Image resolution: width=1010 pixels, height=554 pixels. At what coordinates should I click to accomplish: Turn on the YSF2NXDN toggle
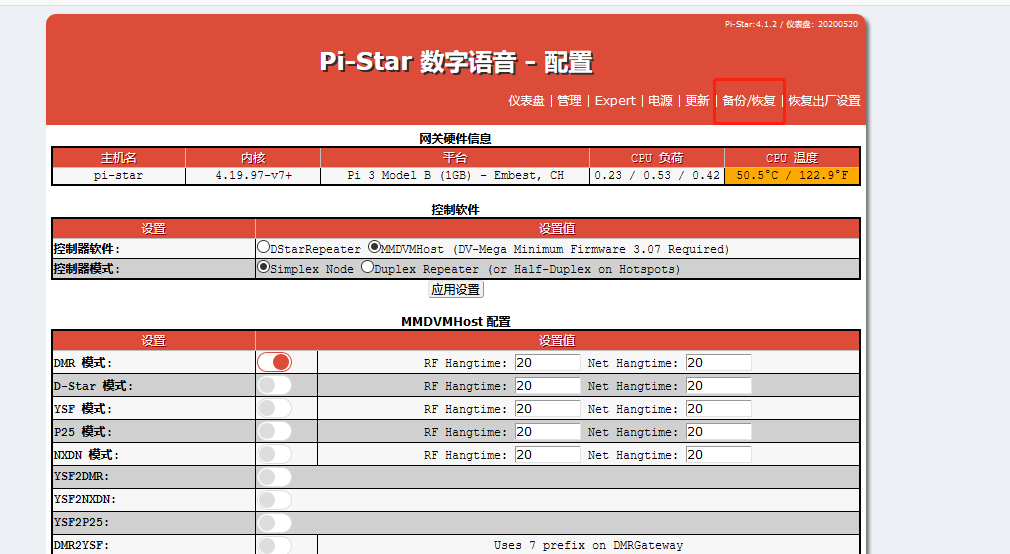(274, 500)
